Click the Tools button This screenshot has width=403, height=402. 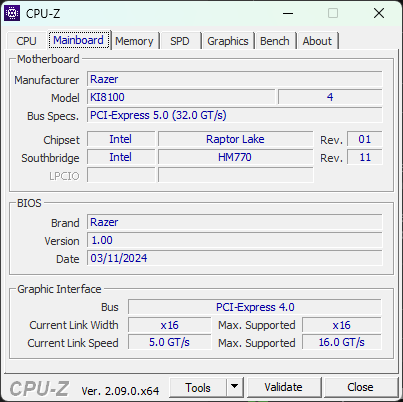tap(198, 387)
